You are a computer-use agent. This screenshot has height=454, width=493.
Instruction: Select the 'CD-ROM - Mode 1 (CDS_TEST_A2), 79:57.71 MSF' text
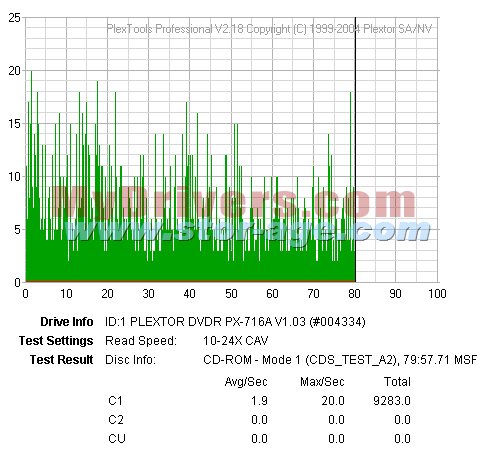[340, 360]
